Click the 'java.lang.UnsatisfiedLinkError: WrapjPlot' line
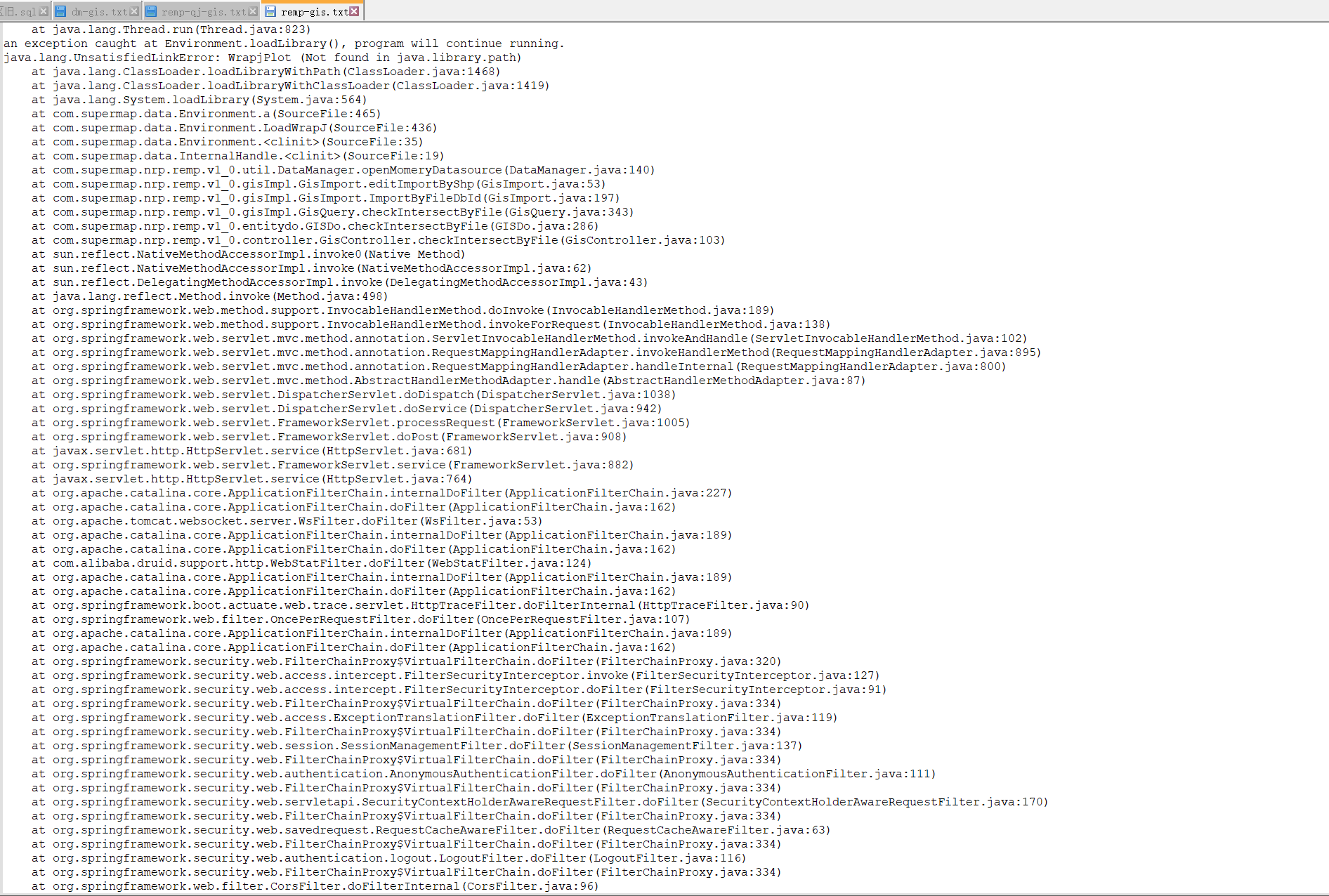The image size is (1329, 896). (263, 58)
